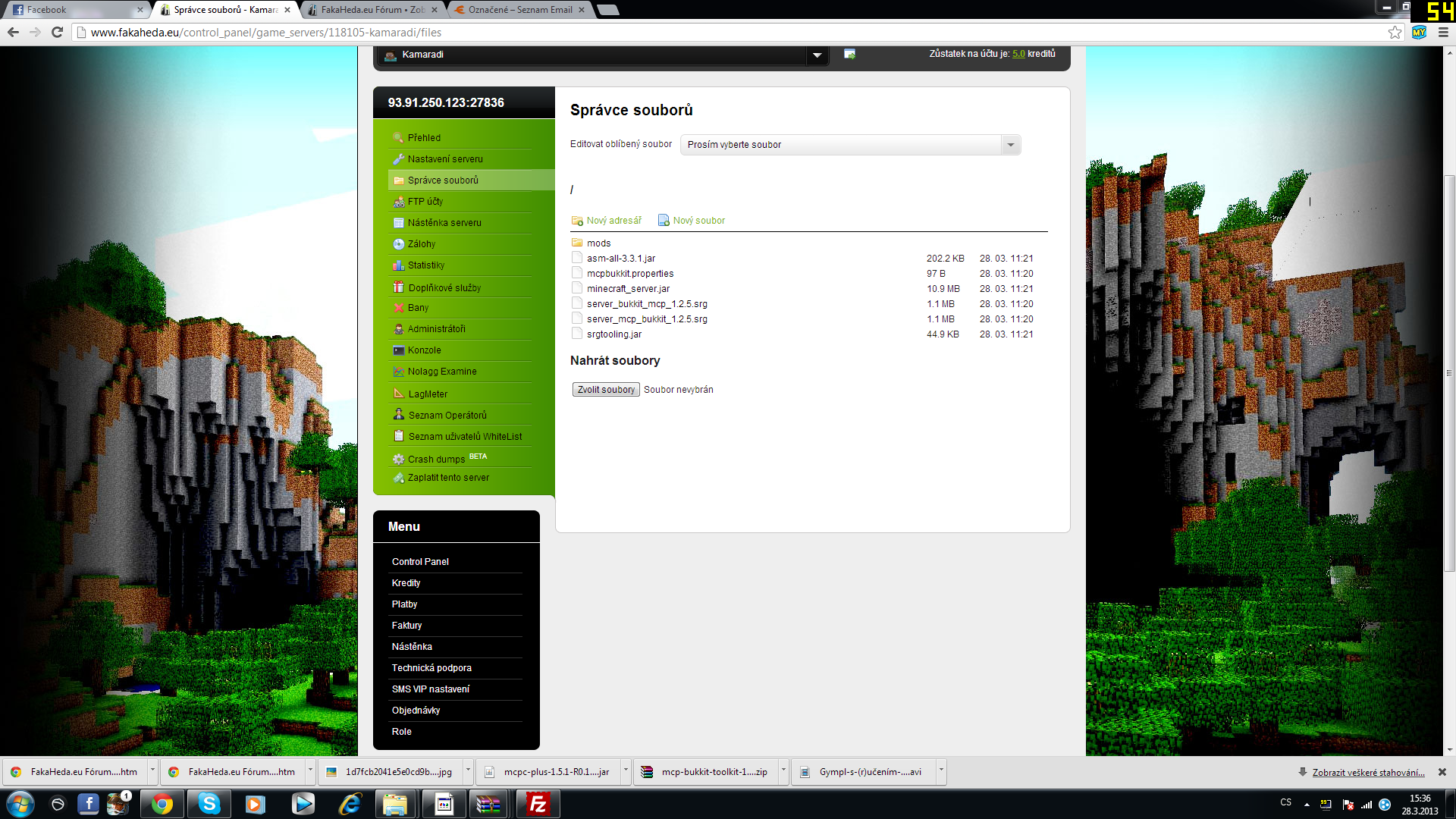
Task: Open SMS VIP nastavení in the Menu
Action: (x=430, y=689)
